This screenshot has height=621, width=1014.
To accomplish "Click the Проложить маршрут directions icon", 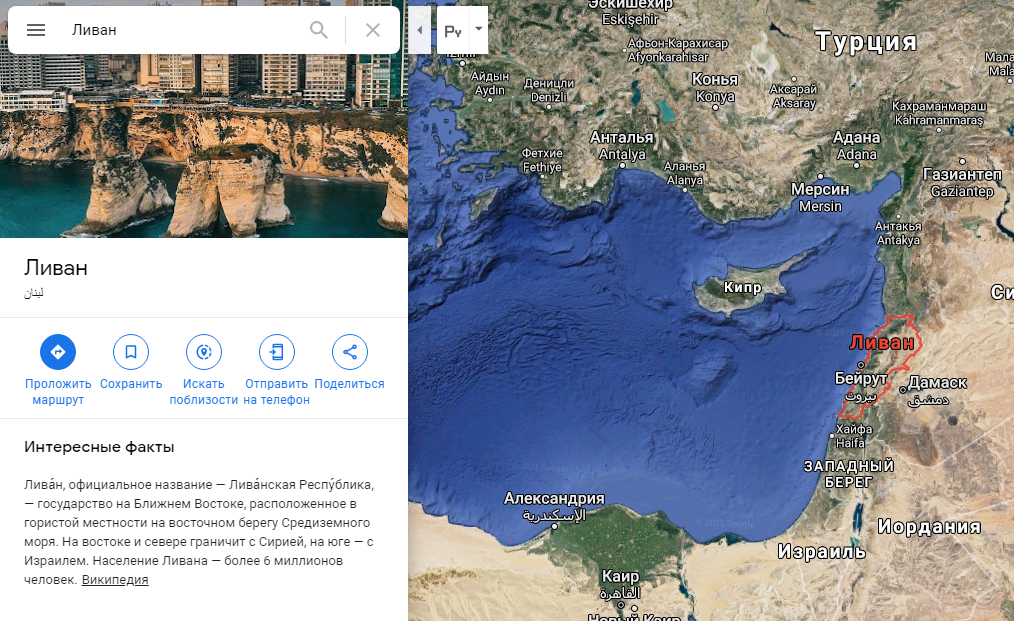I will click(58, 352).
